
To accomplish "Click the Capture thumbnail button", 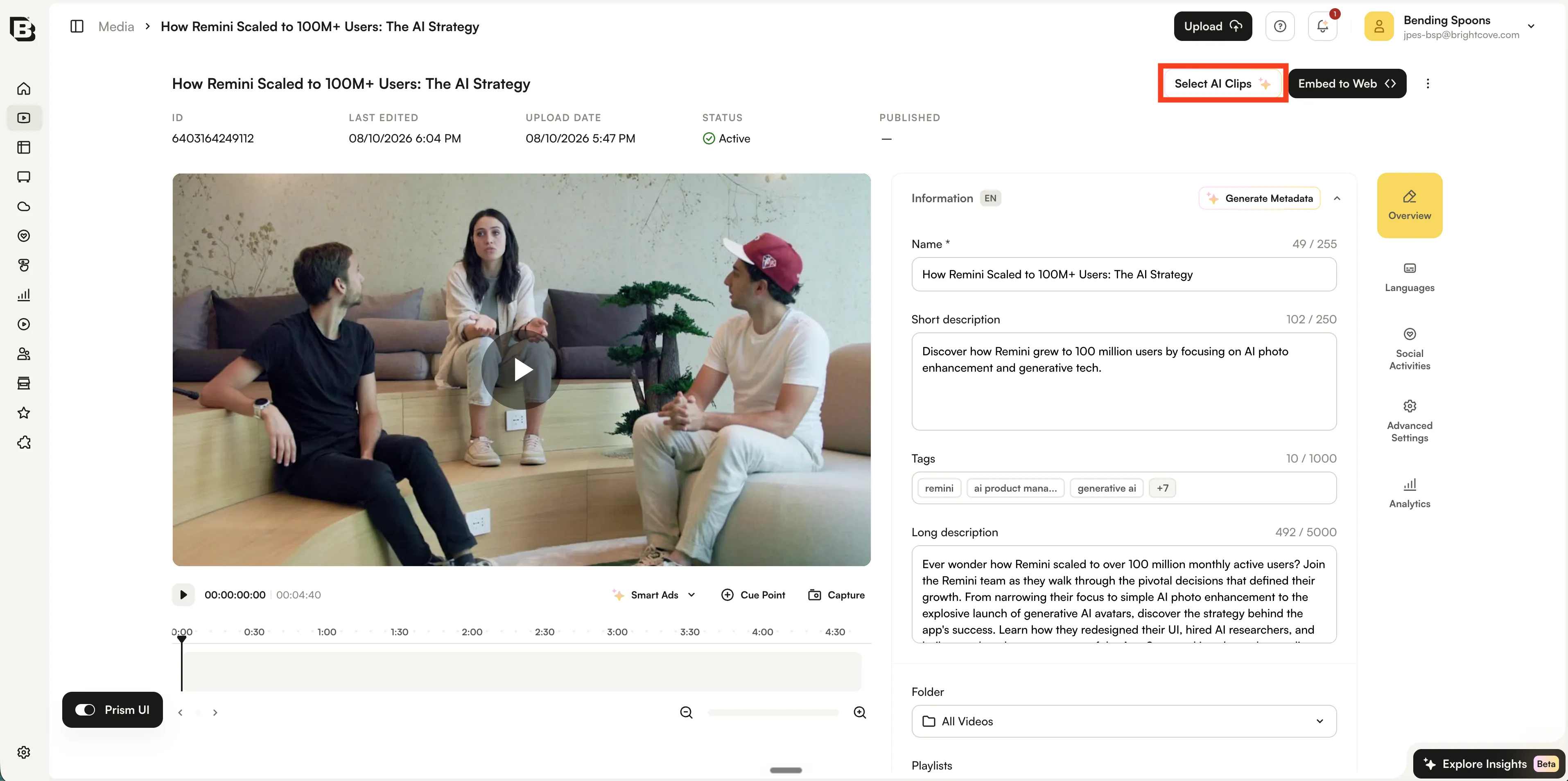I will 836,595.
